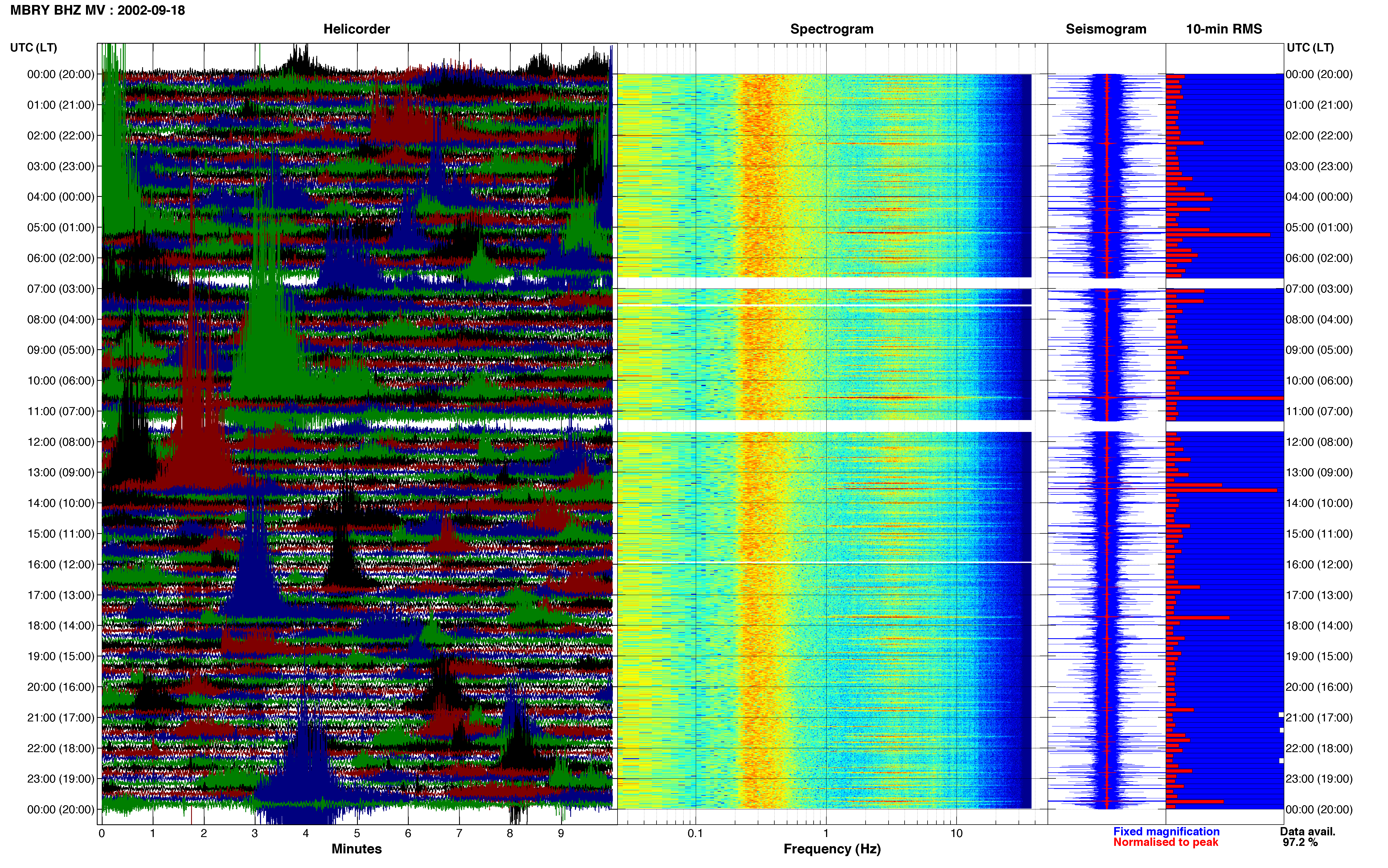This screenshot has height=868, width=1388.
Task: Click the '0.1' frequency axis tick
Action: click(695, 833)
